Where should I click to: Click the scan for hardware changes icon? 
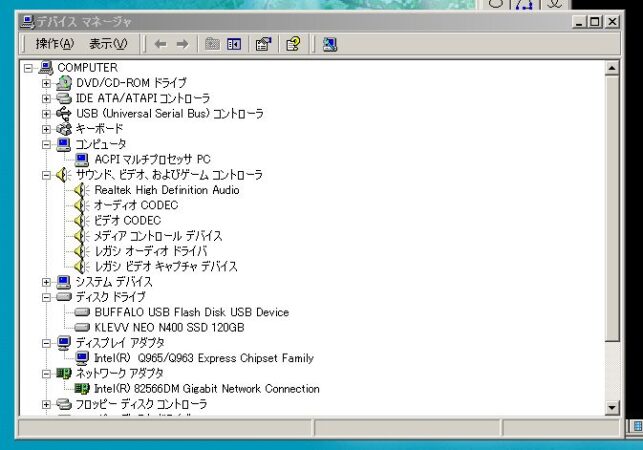click(329, 44)
